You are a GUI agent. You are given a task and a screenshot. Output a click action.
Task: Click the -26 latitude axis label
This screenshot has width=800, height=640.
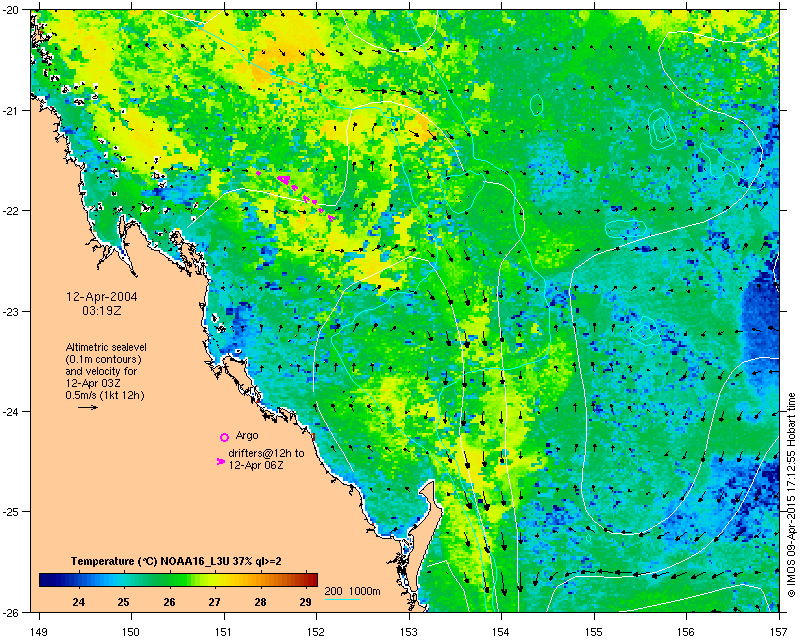tap(12, 612)
